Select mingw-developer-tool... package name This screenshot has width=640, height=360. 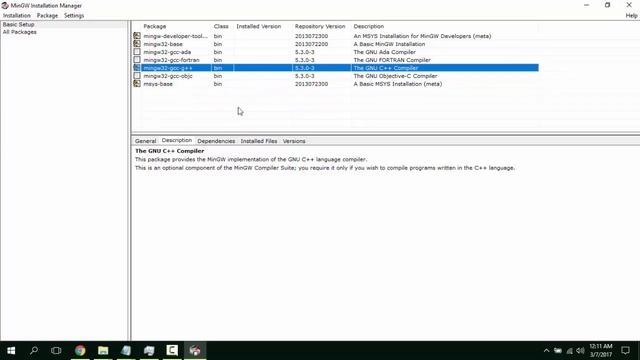(176, 36)
